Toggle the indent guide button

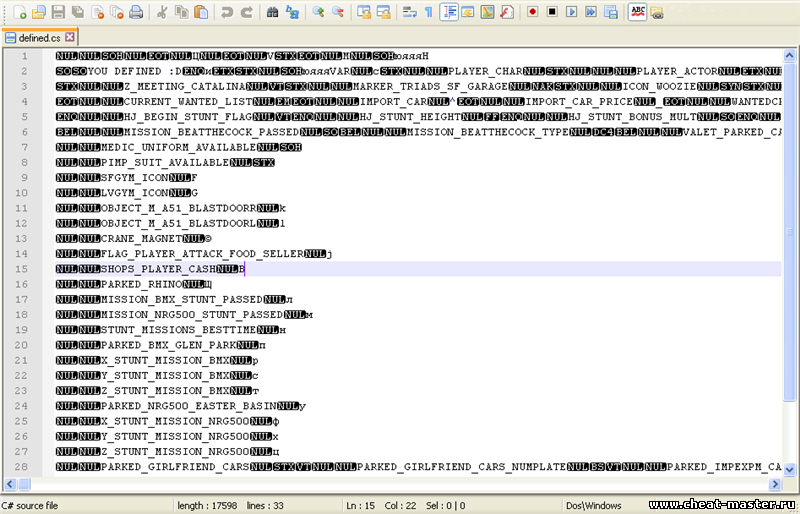coord(449,12)
